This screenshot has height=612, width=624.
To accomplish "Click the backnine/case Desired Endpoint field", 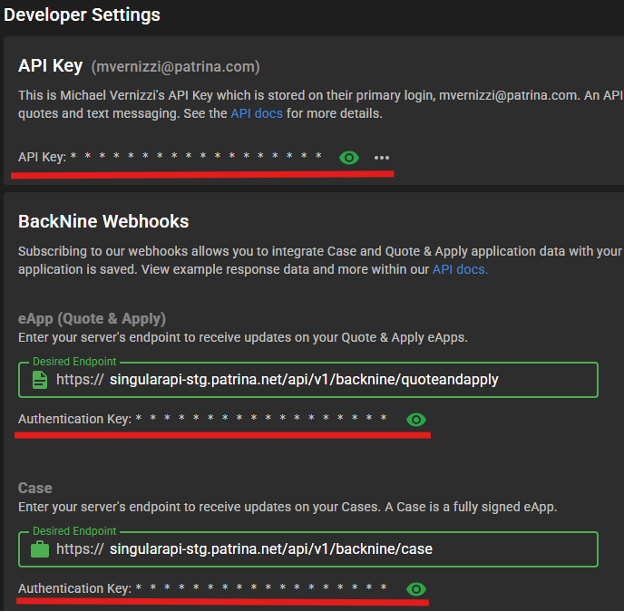I will [308, 549].
